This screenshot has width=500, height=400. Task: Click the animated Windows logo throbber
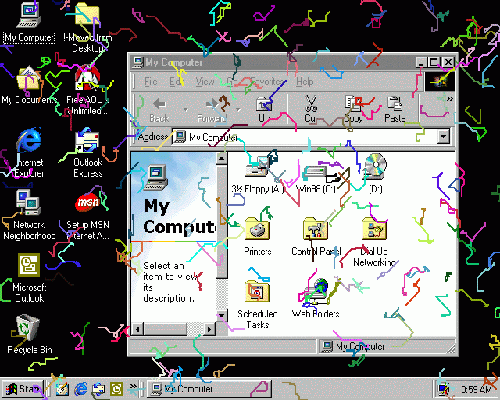439,81
